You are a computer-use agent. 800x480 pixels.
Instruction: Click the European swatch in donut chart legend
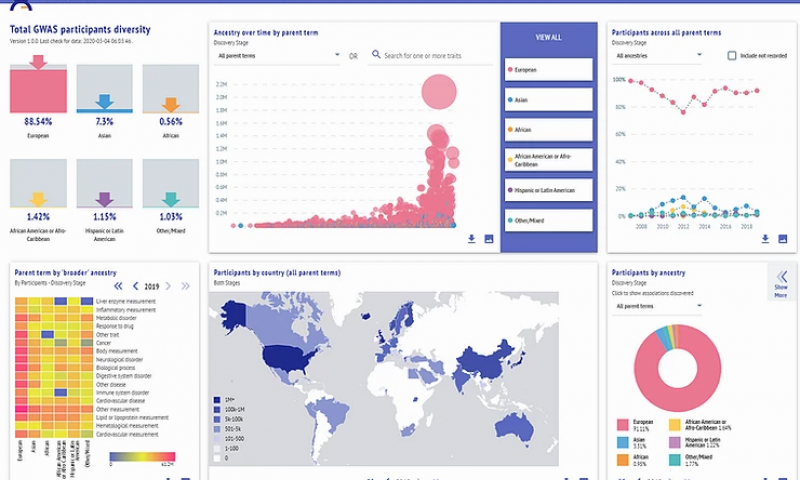point(622,425)
